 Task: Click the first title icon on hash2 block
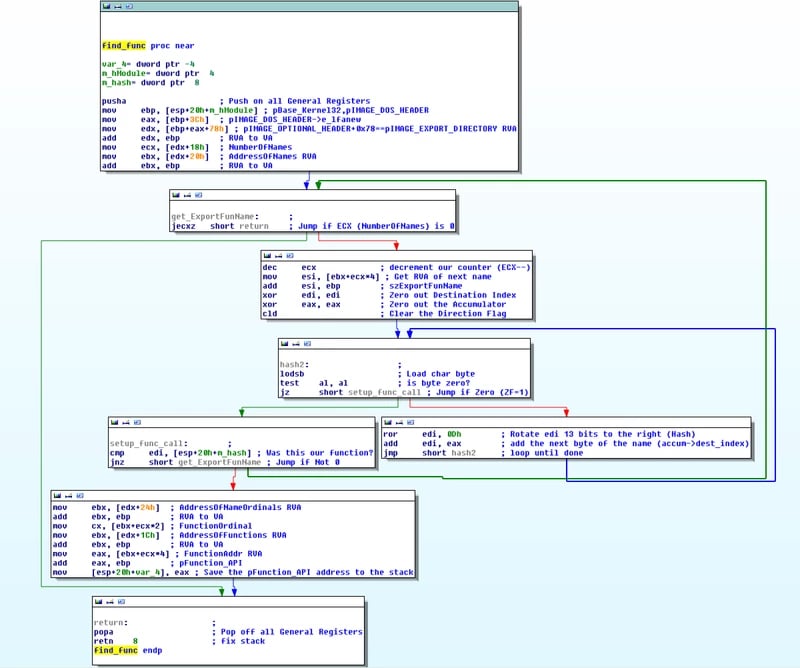pyautogui.click(x=284, y=342)
